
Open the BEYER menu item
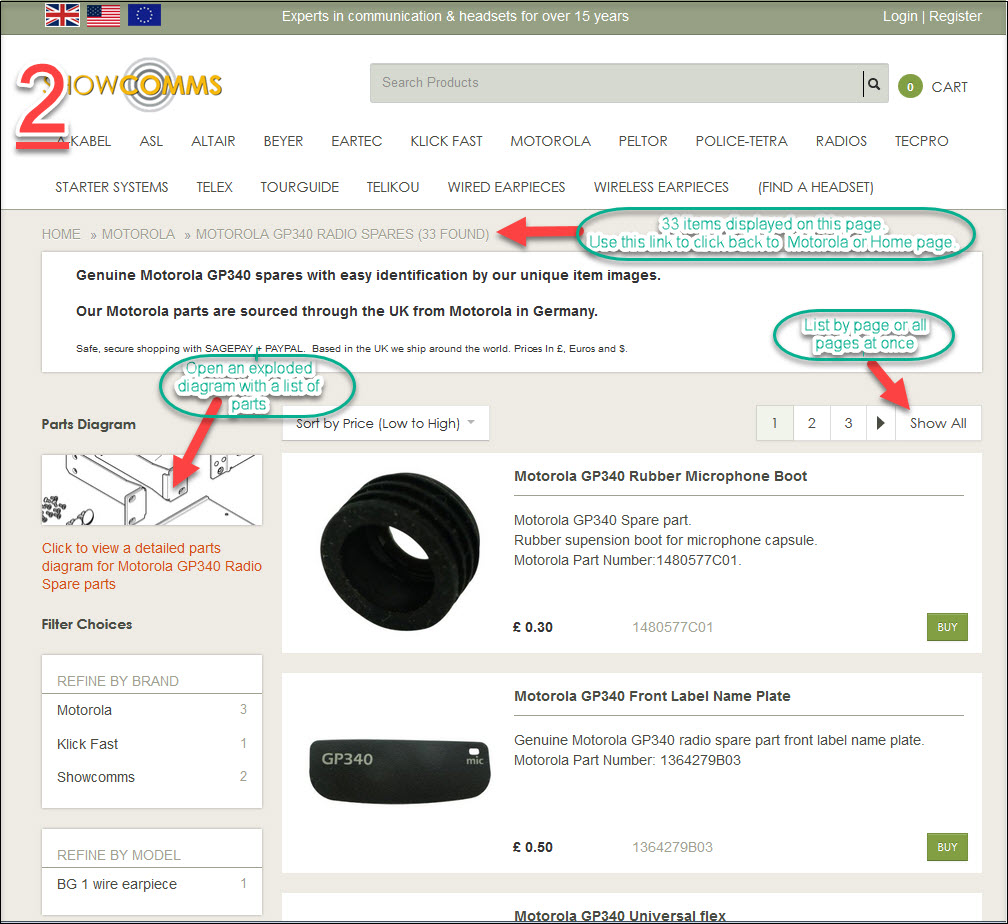pyautogui.click(x=283, y=141)
